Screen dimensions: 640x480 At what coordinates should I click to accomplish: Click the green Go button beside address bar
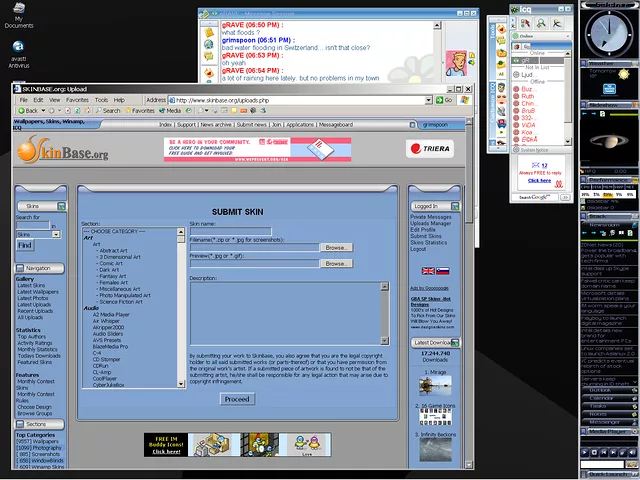444,100
